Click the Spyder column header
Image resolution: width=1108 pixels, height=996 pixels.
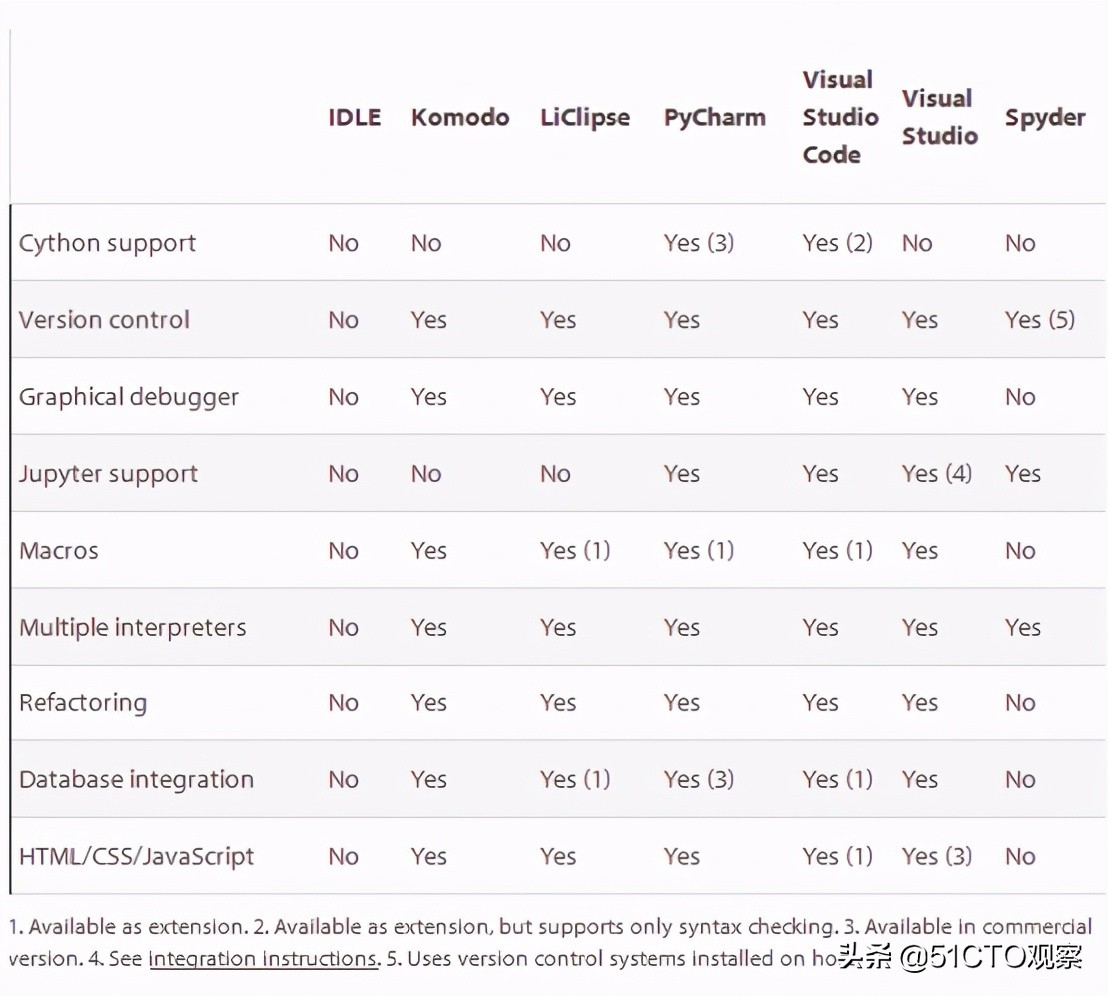pyautogui.click(x=1045, y=117)
